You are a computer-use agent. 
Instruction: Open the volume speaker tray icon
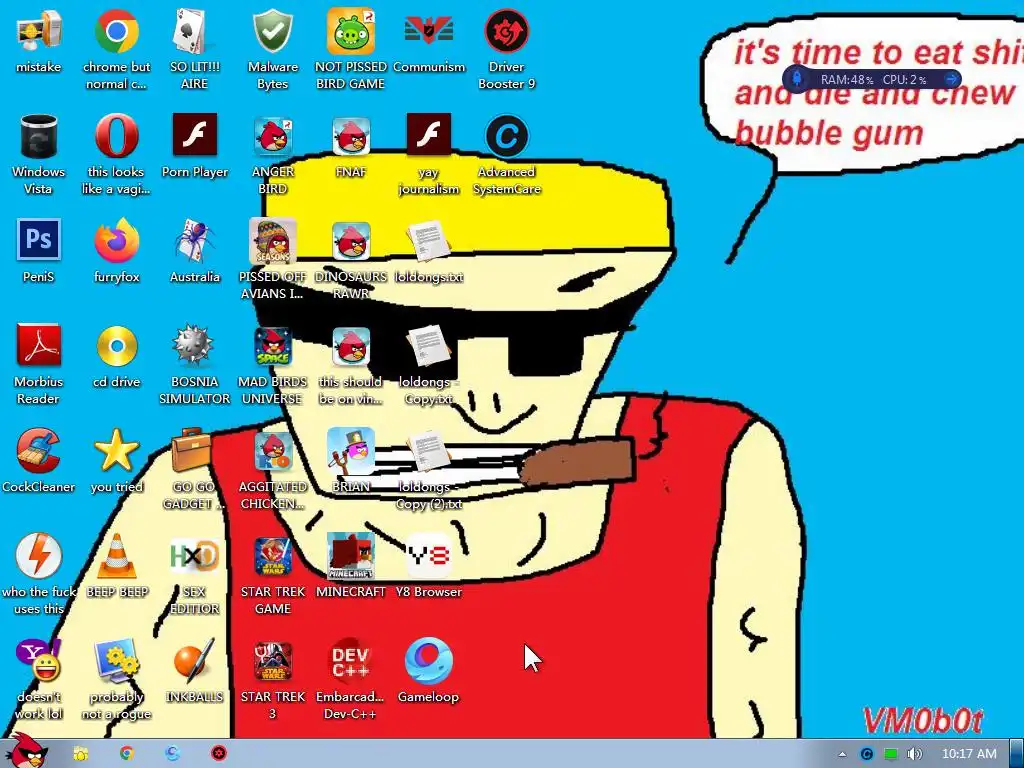coord(915,754)
